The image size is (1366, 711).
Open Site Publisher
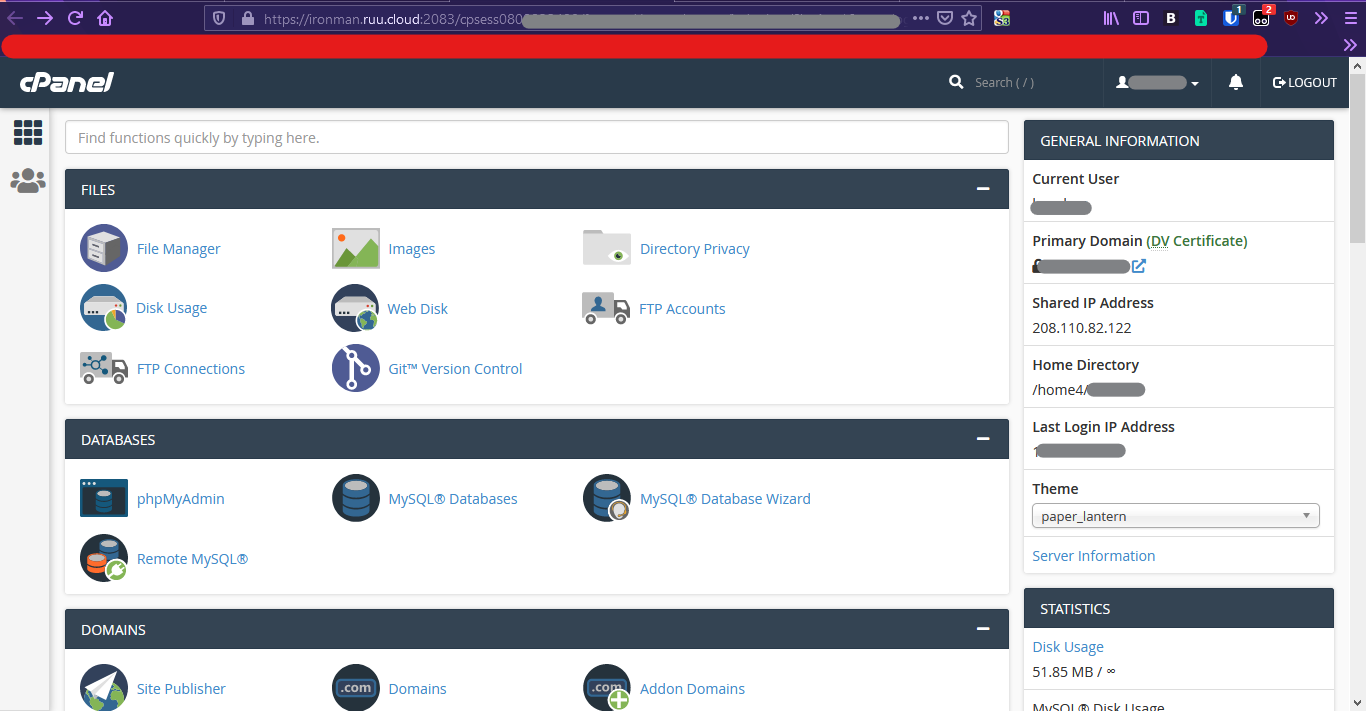tap(181, 689)
